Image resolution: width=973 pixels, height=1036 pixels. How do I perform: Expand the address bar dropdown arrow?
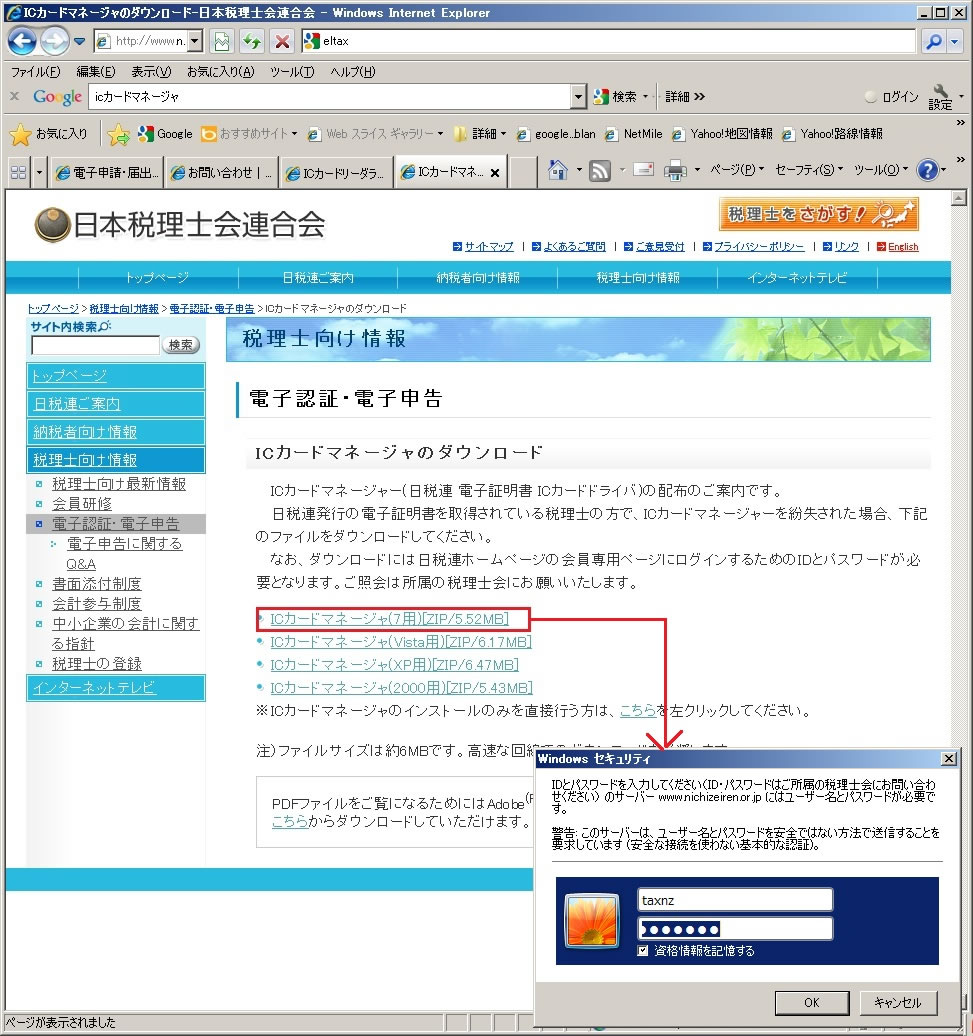pos(195,41)
